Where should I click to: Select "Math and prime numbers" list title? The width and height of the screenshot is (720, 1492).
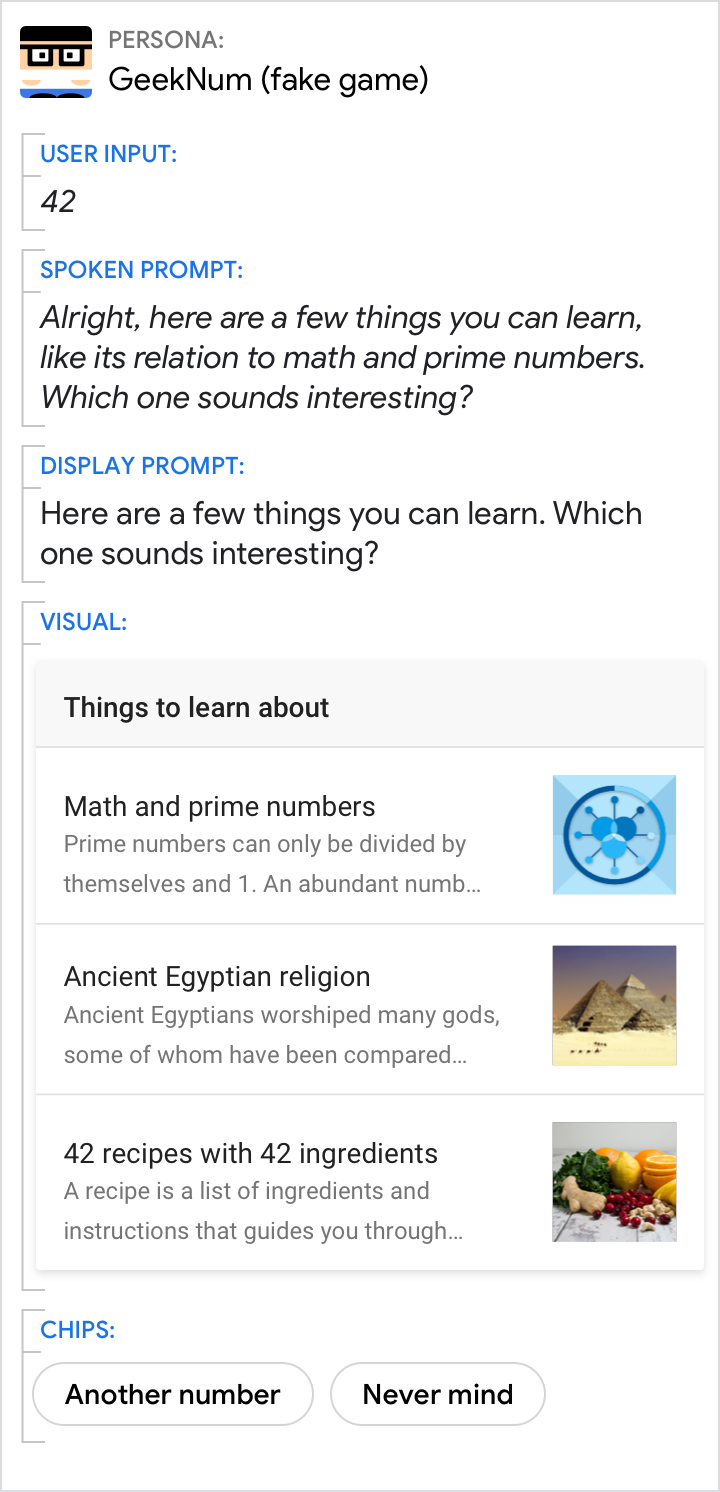click(x=219, y=807)
